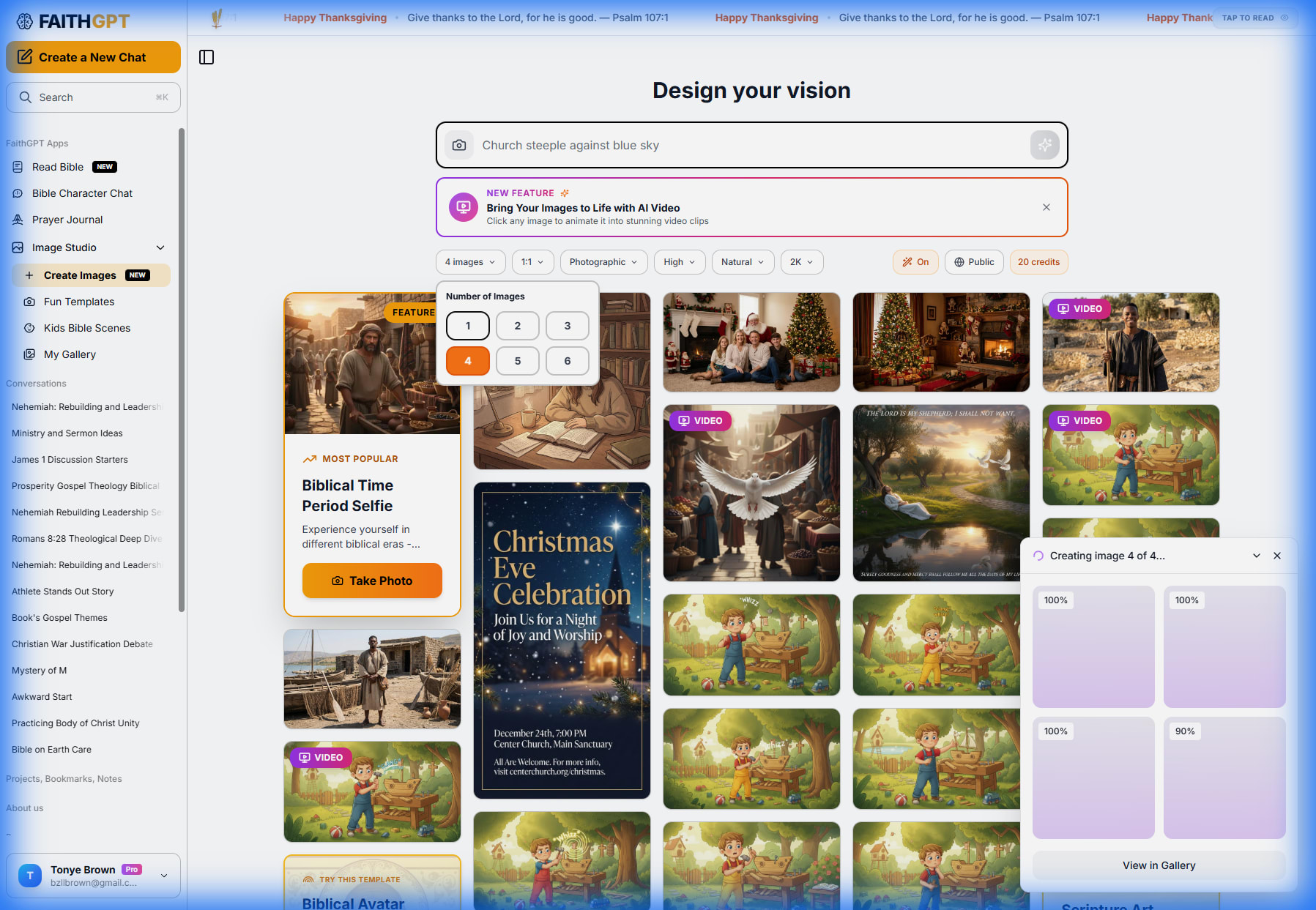Select Fun Templates under Image Studio

(78, 301)
